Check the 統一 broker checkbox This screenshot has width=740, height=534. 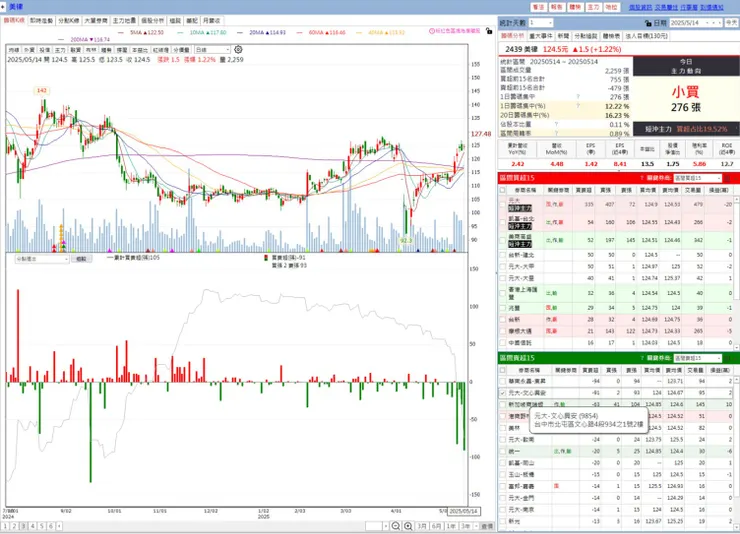[x=503, y=451]
